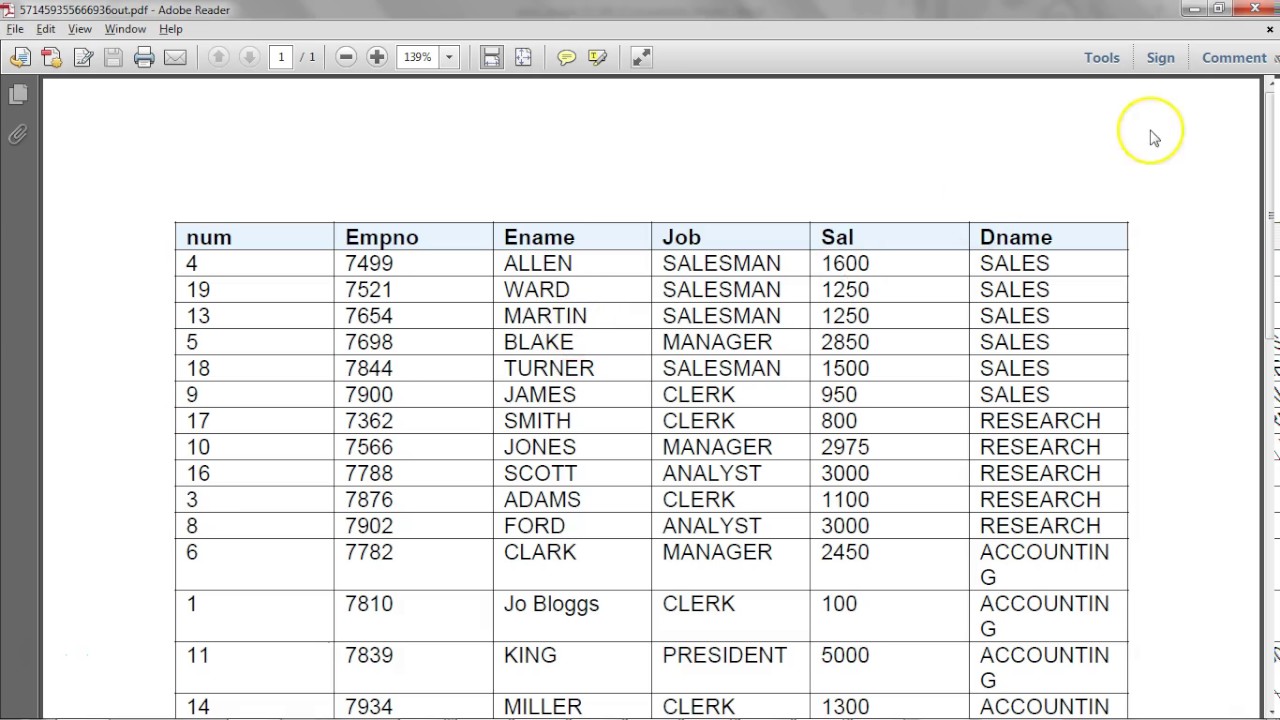Click the Print file icon
The height and width of the screenshot is (720, 1280).
(144, 58)
